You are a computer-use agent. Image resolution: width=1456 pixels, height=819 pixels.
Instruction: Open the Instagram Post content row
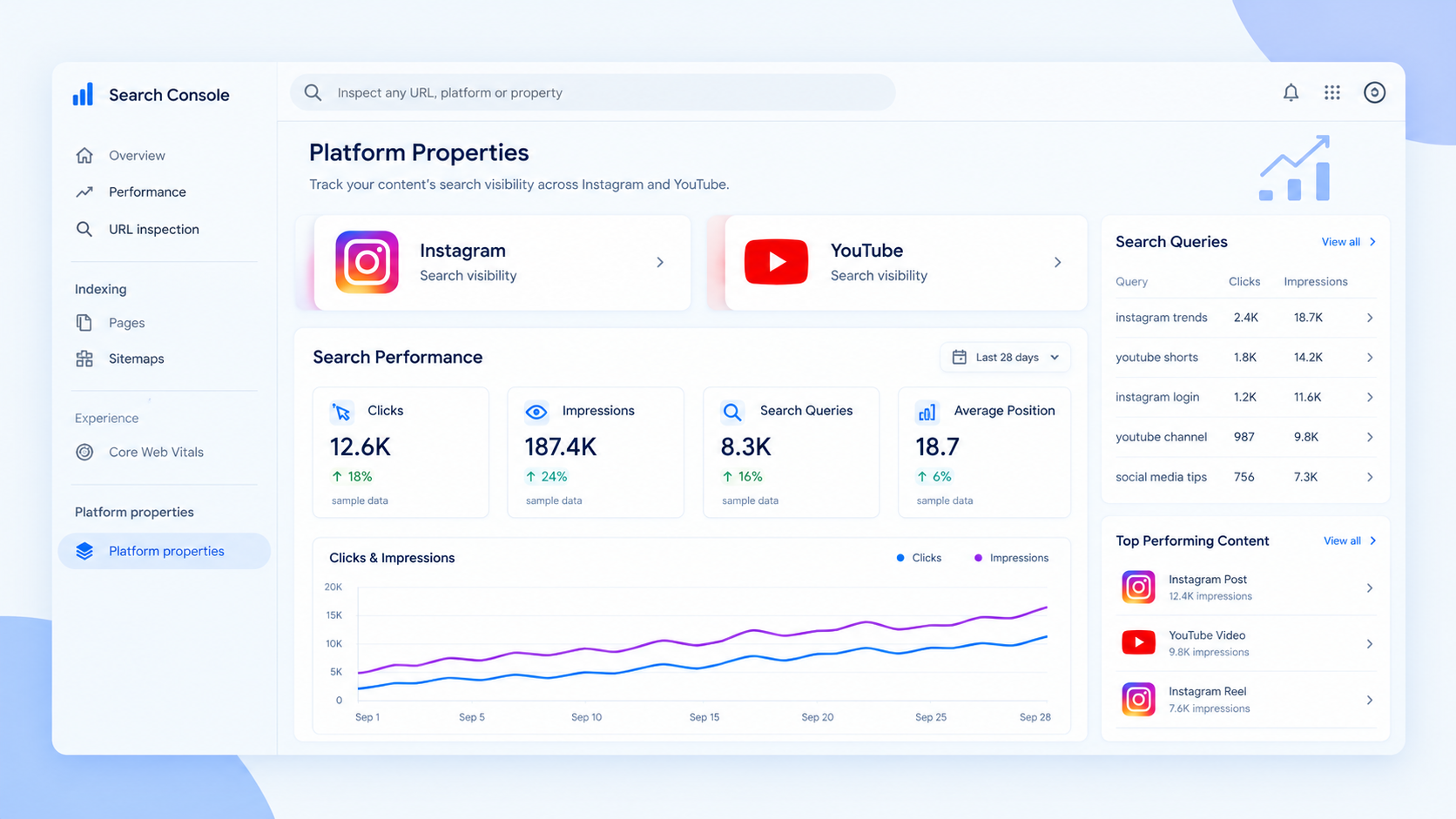1246,587
